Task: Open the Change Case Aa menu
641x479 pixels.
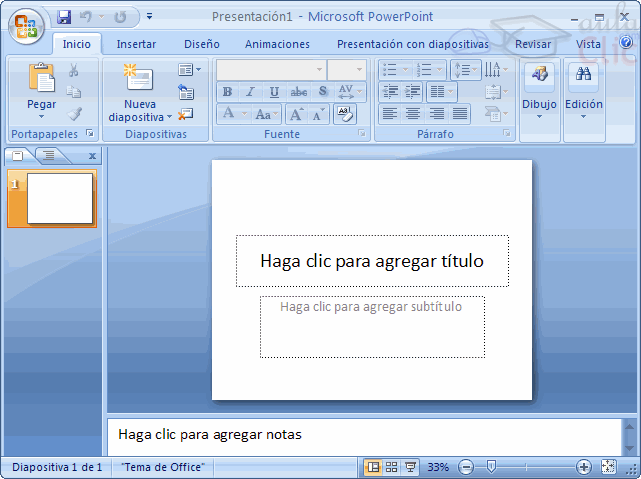Action: point(266,114)
